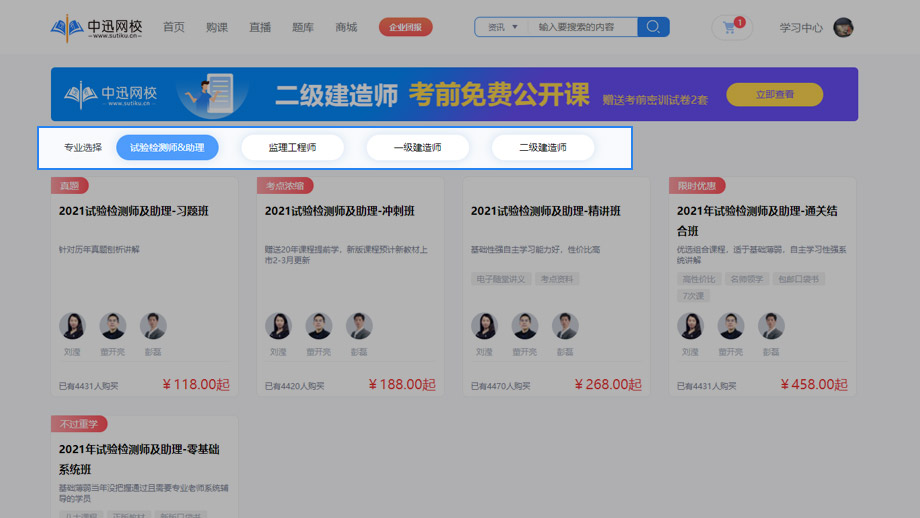
Task: Open 学习中心 link in header
Action: click(x=801, y=28)
